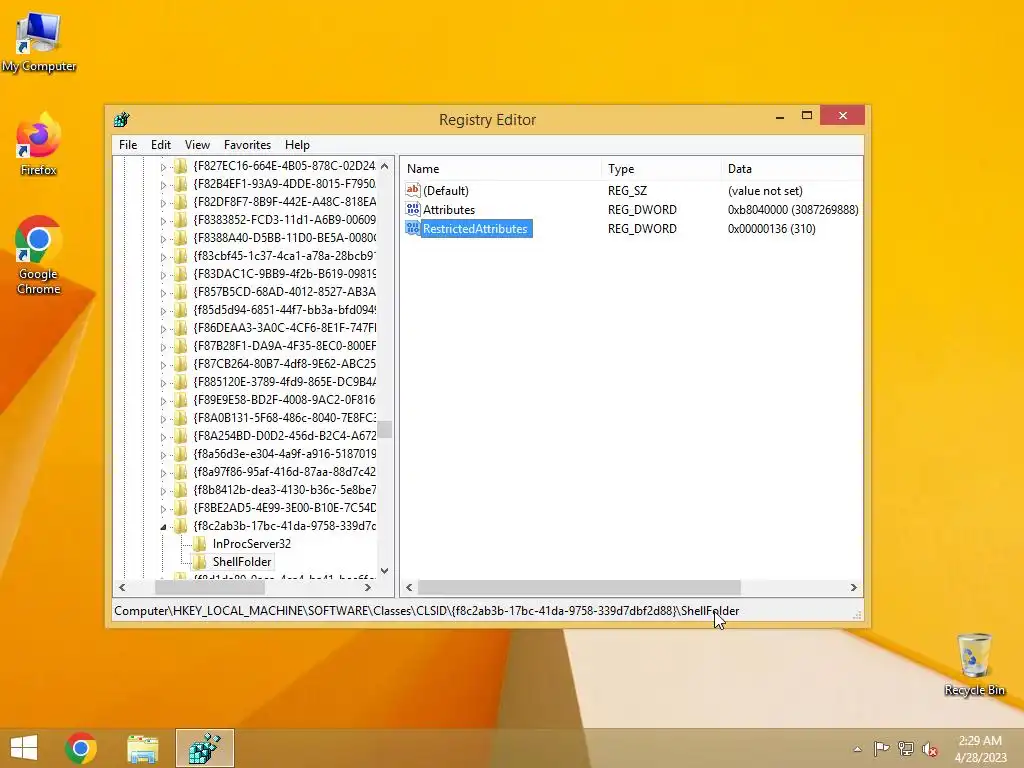The width and height of the screenshot is (1024, 768).
Task: Click the taskbar clock showing 2:29 AM
Action: point(980,749)
